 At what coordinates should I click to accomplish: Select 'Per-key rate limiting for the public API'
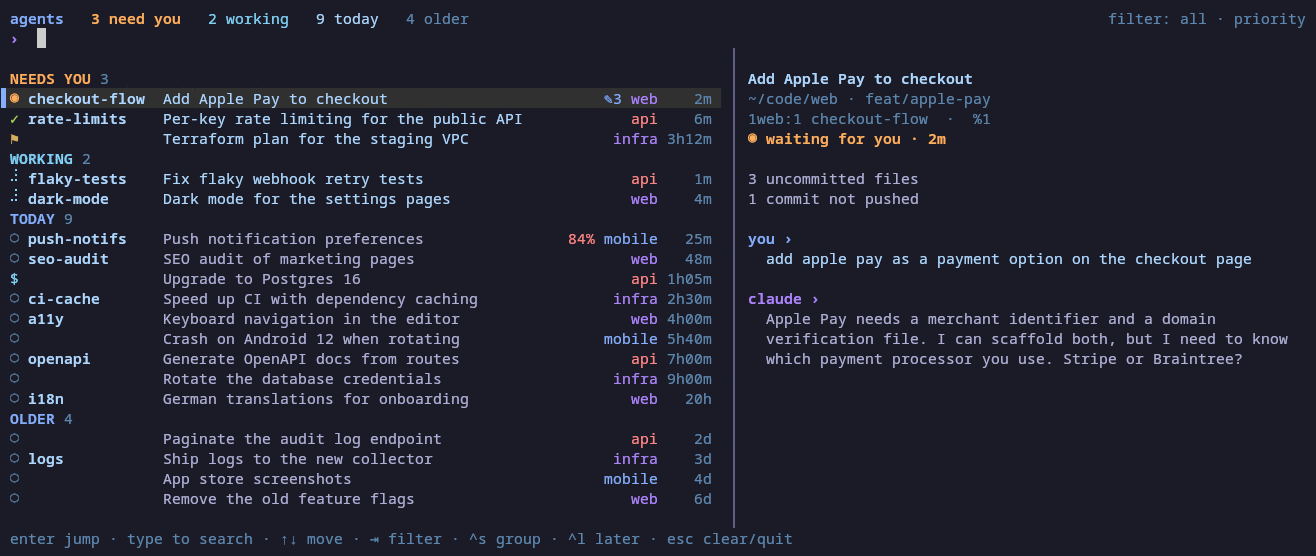coord(342,119)
